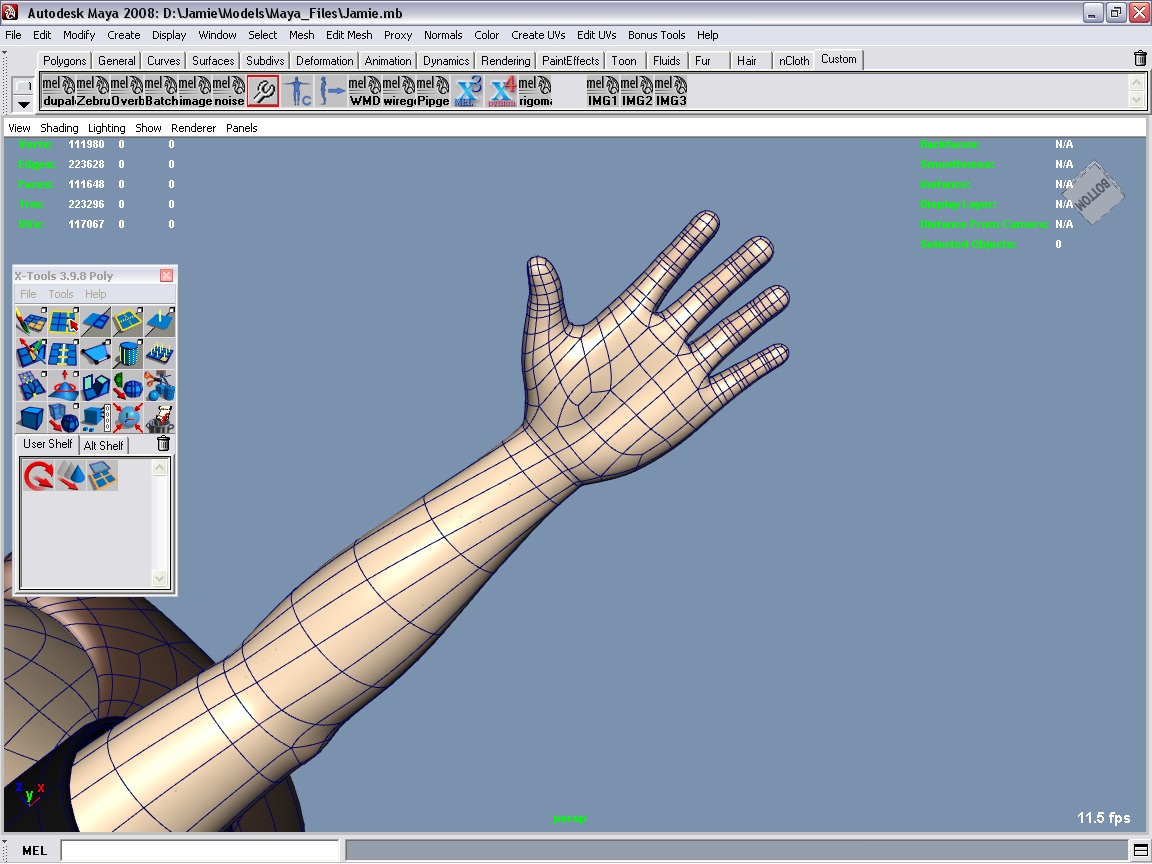Select X-Tools blue cylinder tool

[x=127, y=354]
